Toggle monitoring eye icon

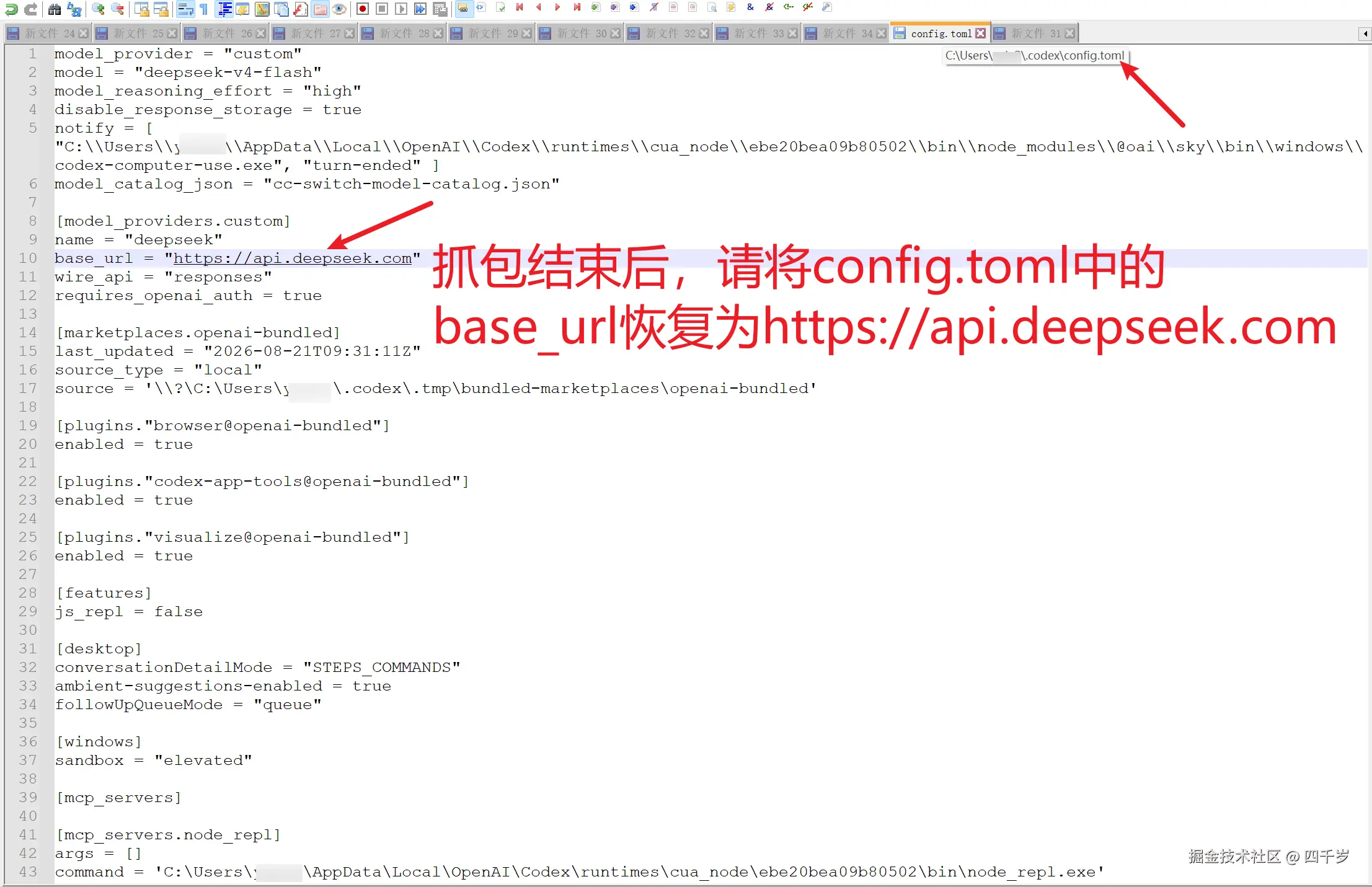coord(339,9)
